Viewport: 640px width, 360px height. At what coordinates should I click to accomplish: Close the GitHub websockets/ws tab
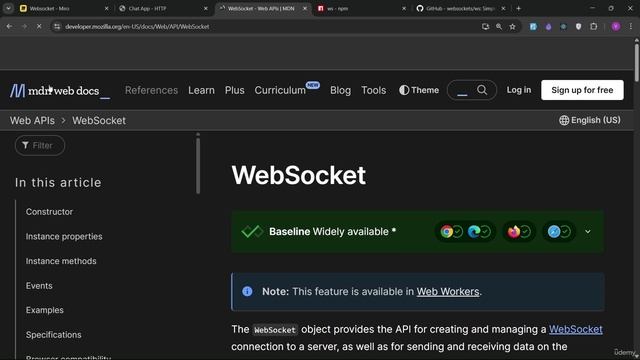coord(503,8)
